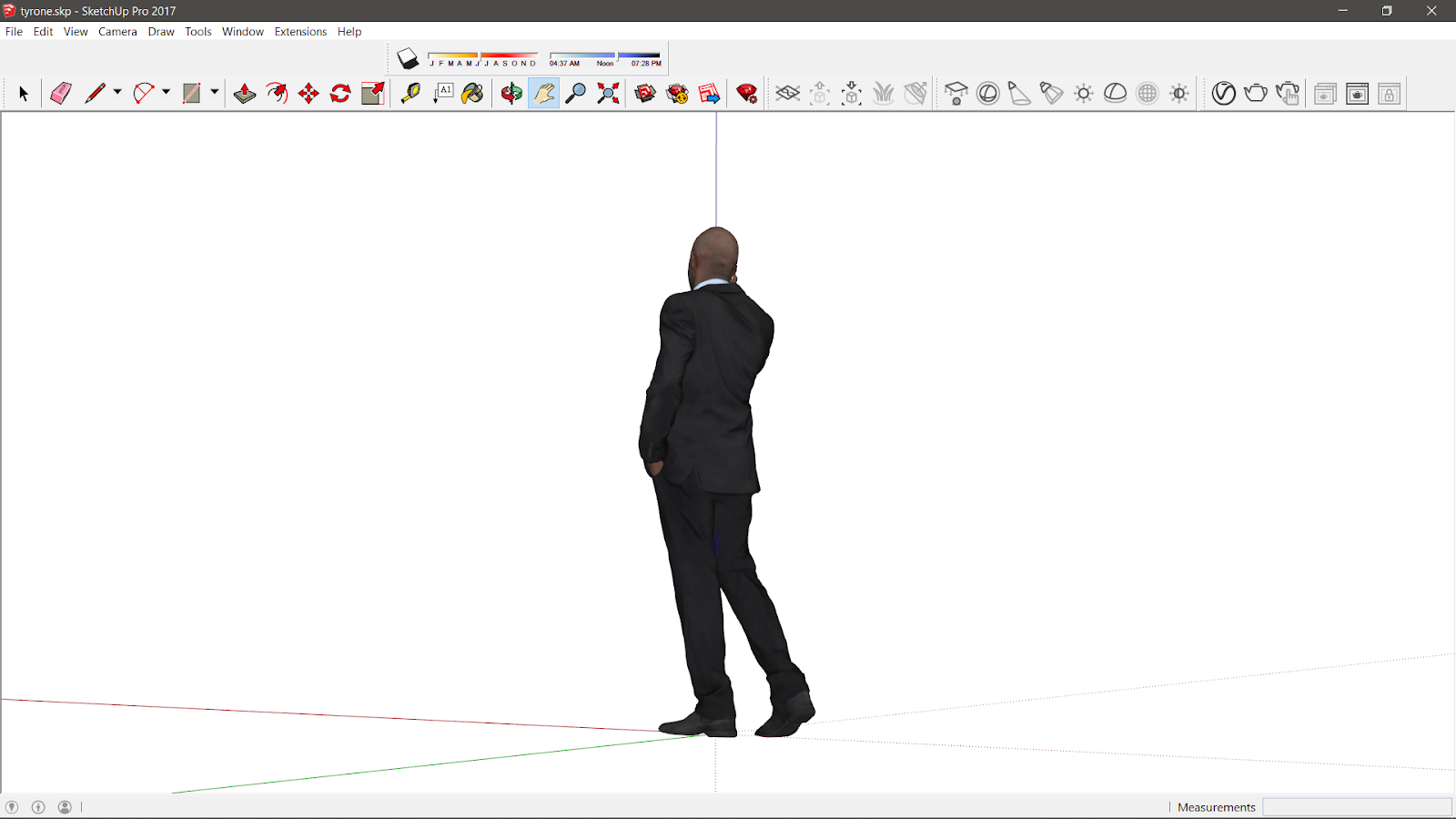Screen dimensions: 1456x819
Task: Activate the Text tool
Action: click(443, 94)
